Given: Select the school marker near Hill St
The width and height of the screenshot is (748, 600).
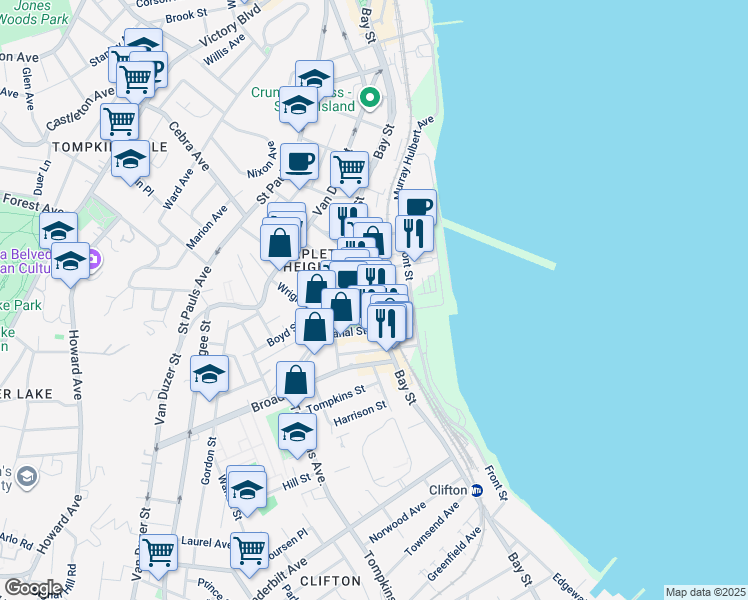Looking at the screenshot, I should 247,490.
